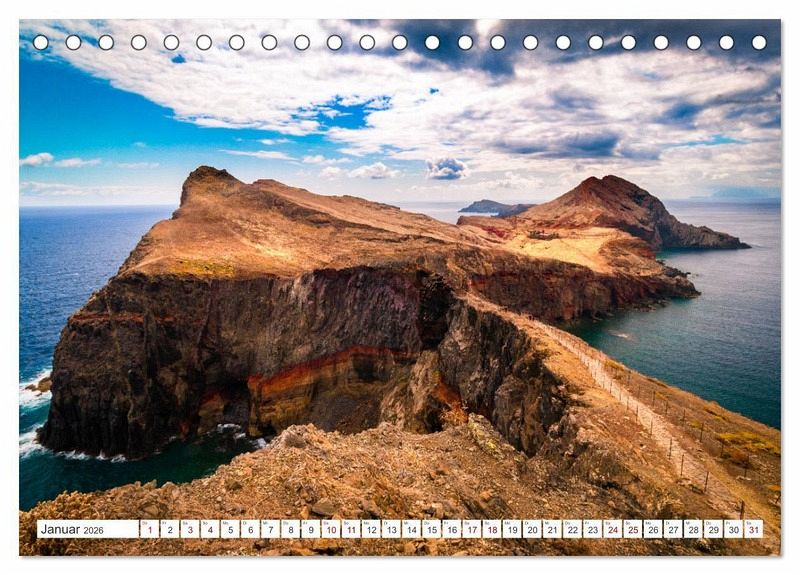This screenshot has width=800, height=575.
Task: Select day 9 in the date strip
Action: (x=311, y=529)
